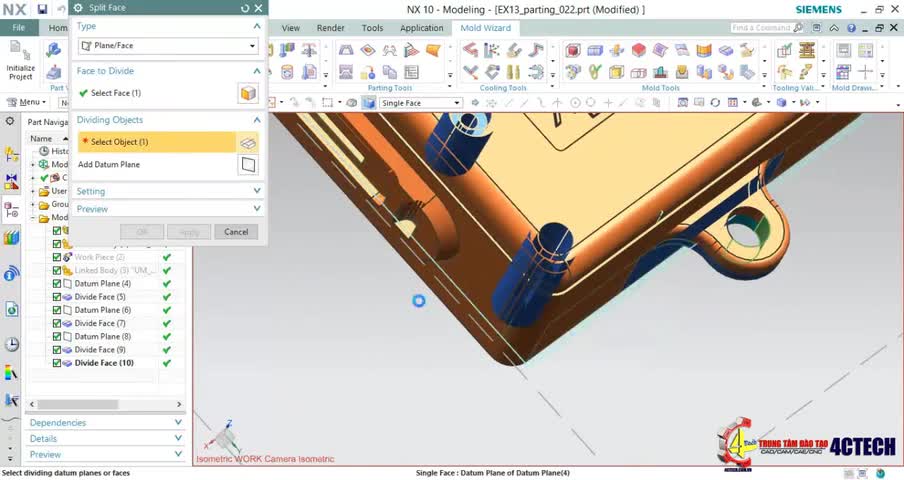The image size is (904, 480).
Task: Uncheck the Datum Plane (4) checkbox
Action: click(56, 284)
